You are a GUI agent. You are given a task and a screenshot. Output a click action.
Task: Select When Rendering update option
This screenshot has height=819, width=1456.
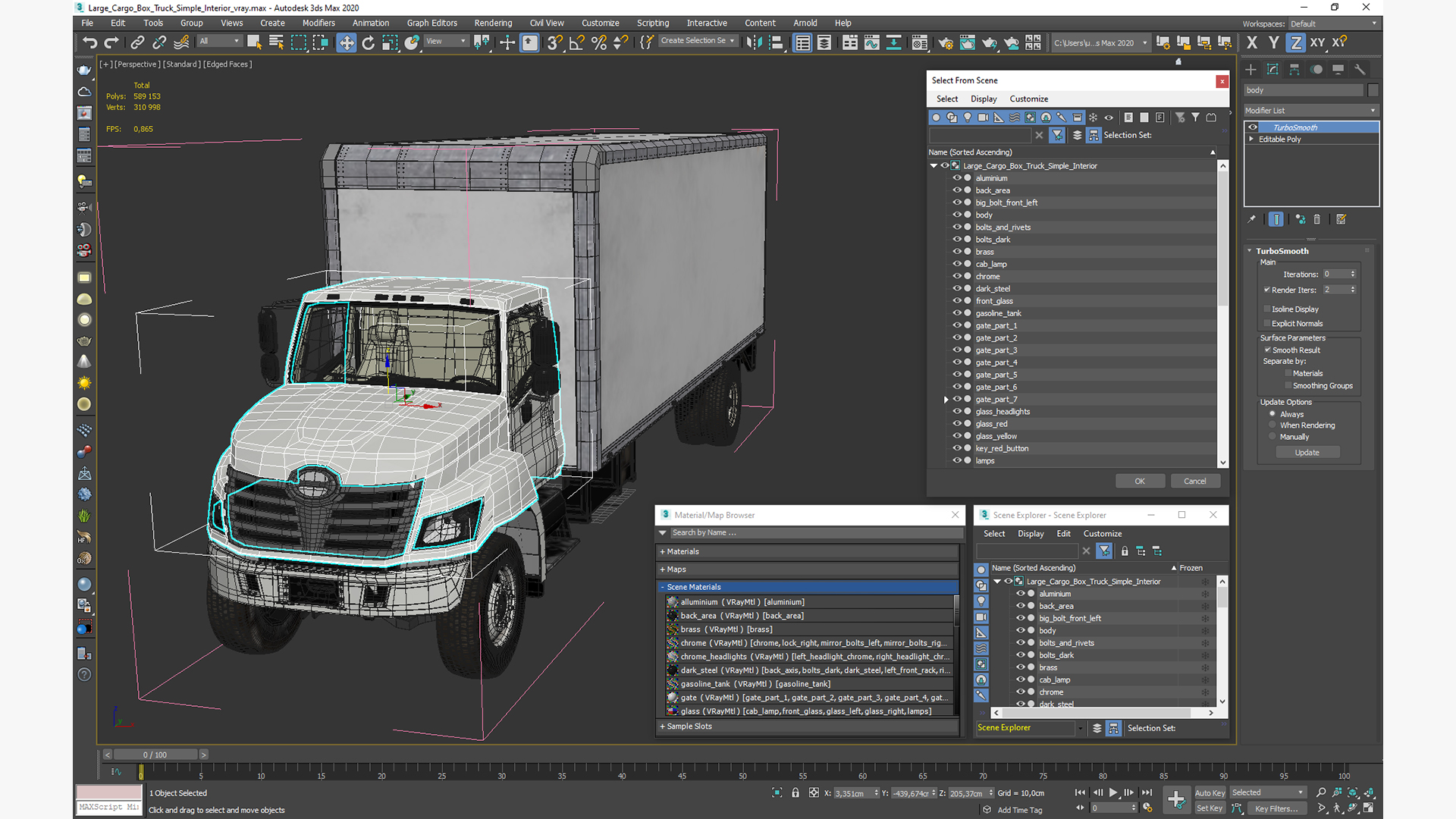click(x=1272, y=425)
